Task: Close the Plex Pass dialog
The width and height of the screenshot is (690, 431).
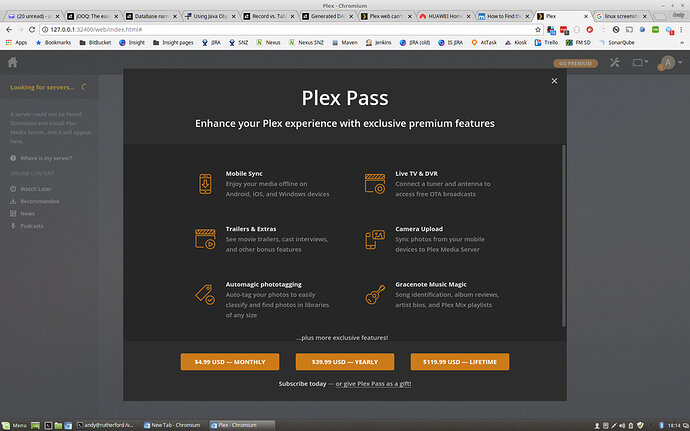Action: point(554,81)
